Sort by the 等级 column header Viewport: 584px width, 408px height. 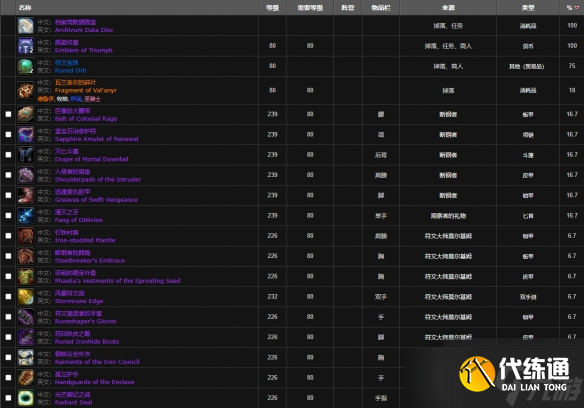(x=272, y=7)
